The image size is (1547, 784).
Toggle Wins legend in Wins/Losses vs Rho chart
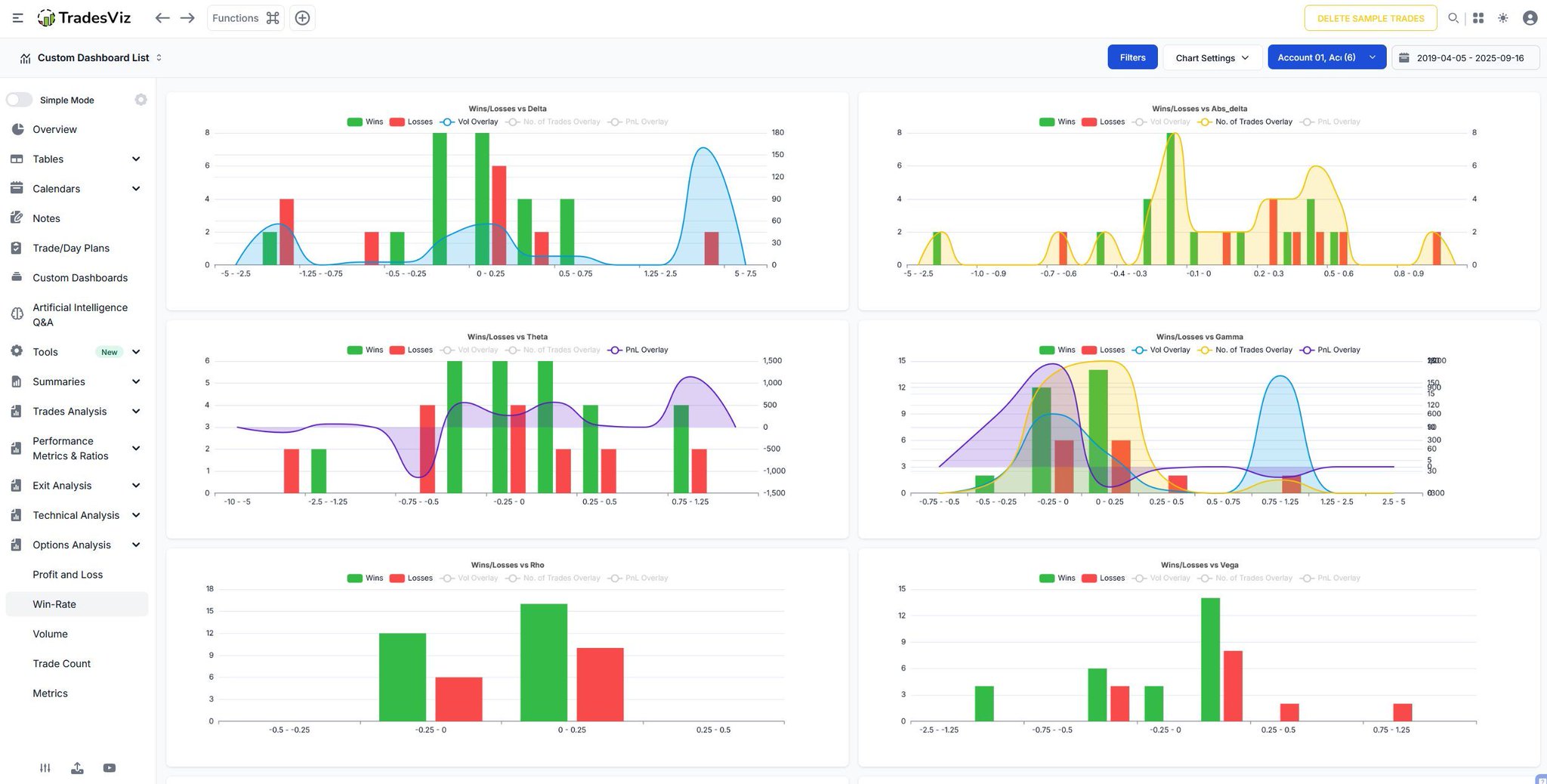[365, 578]
